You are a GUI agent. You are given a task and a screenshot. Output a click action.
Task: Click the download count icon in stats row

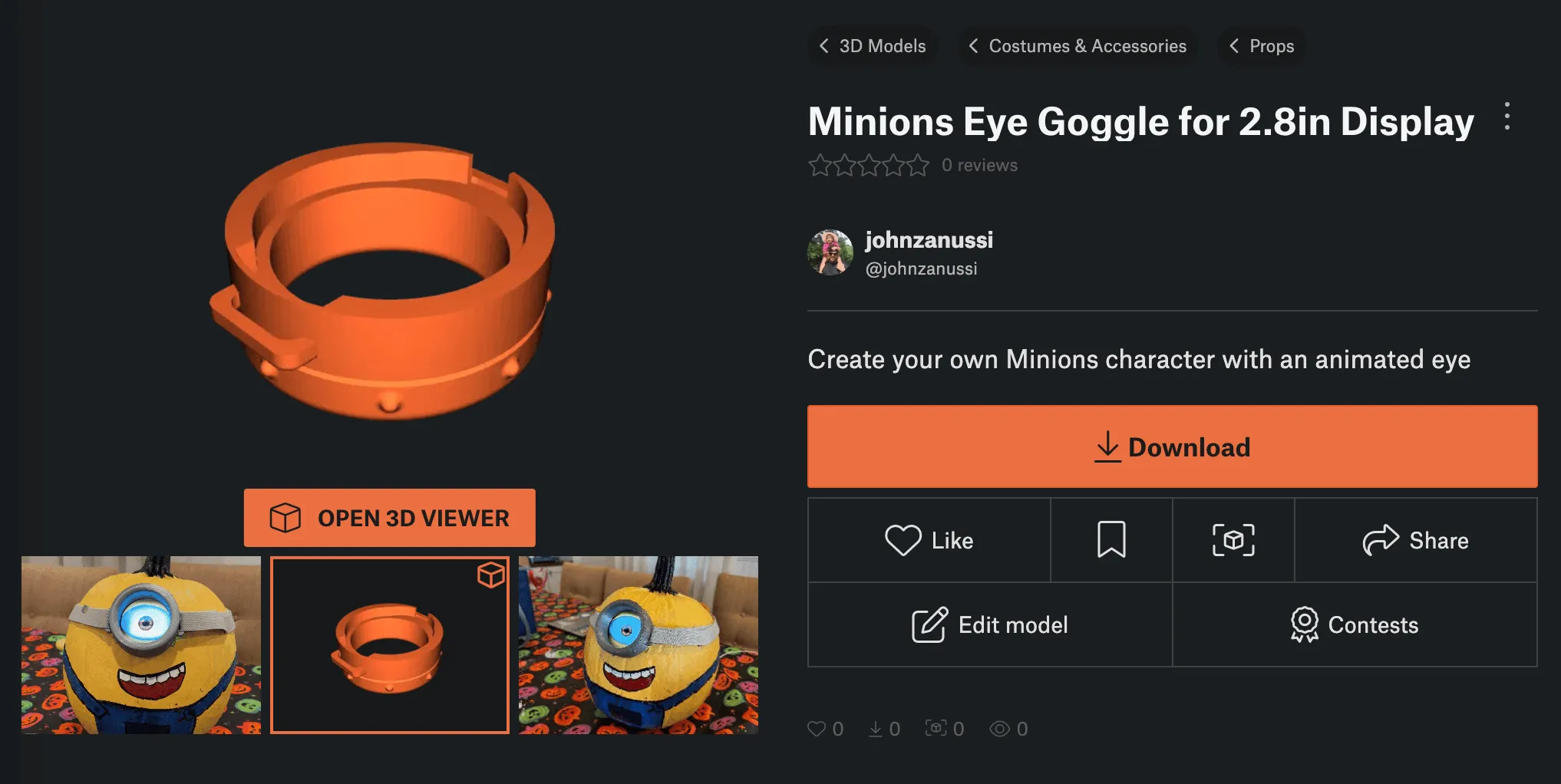tap(875, 728)
